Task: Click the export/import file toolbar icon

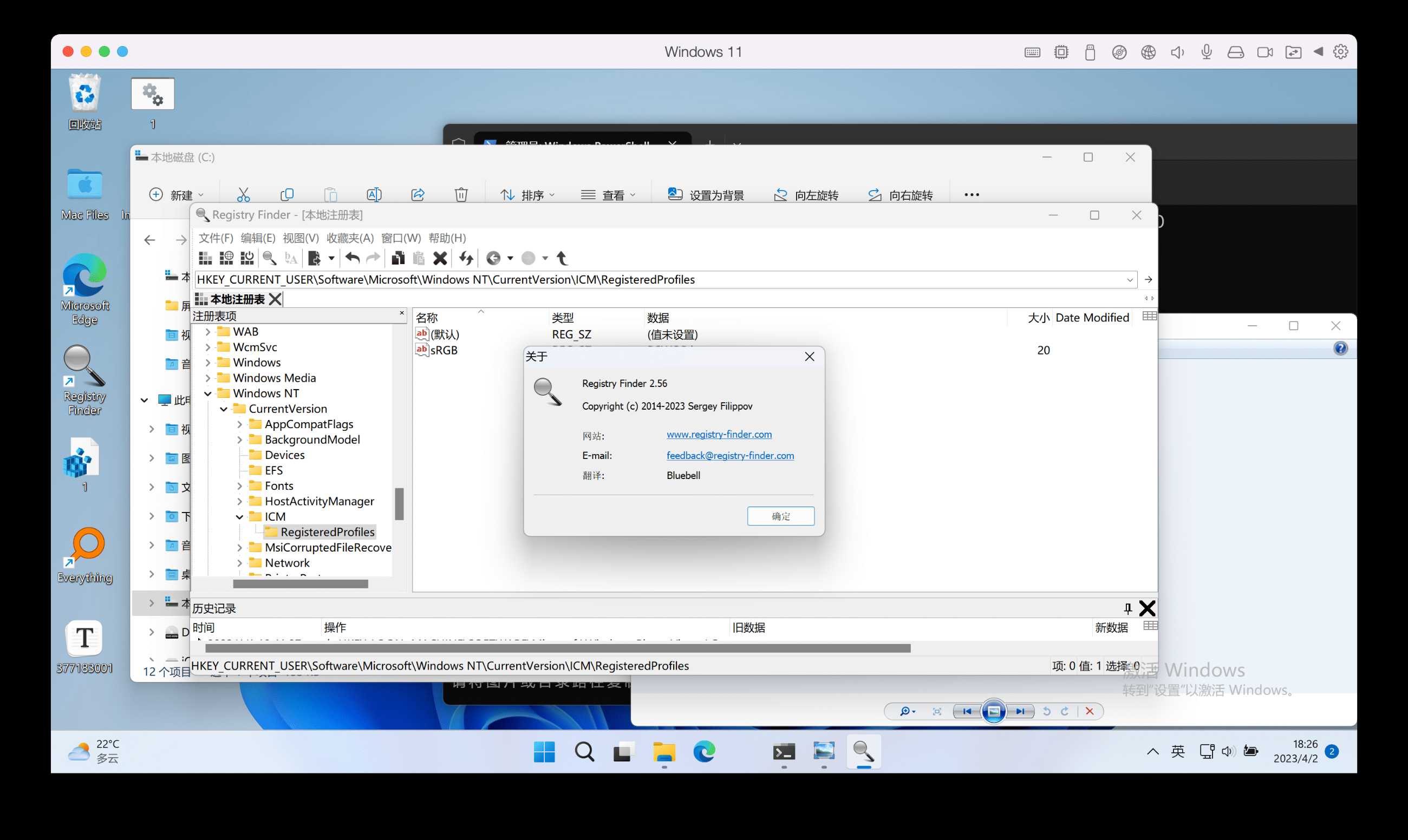Action: tap(314, 258)
